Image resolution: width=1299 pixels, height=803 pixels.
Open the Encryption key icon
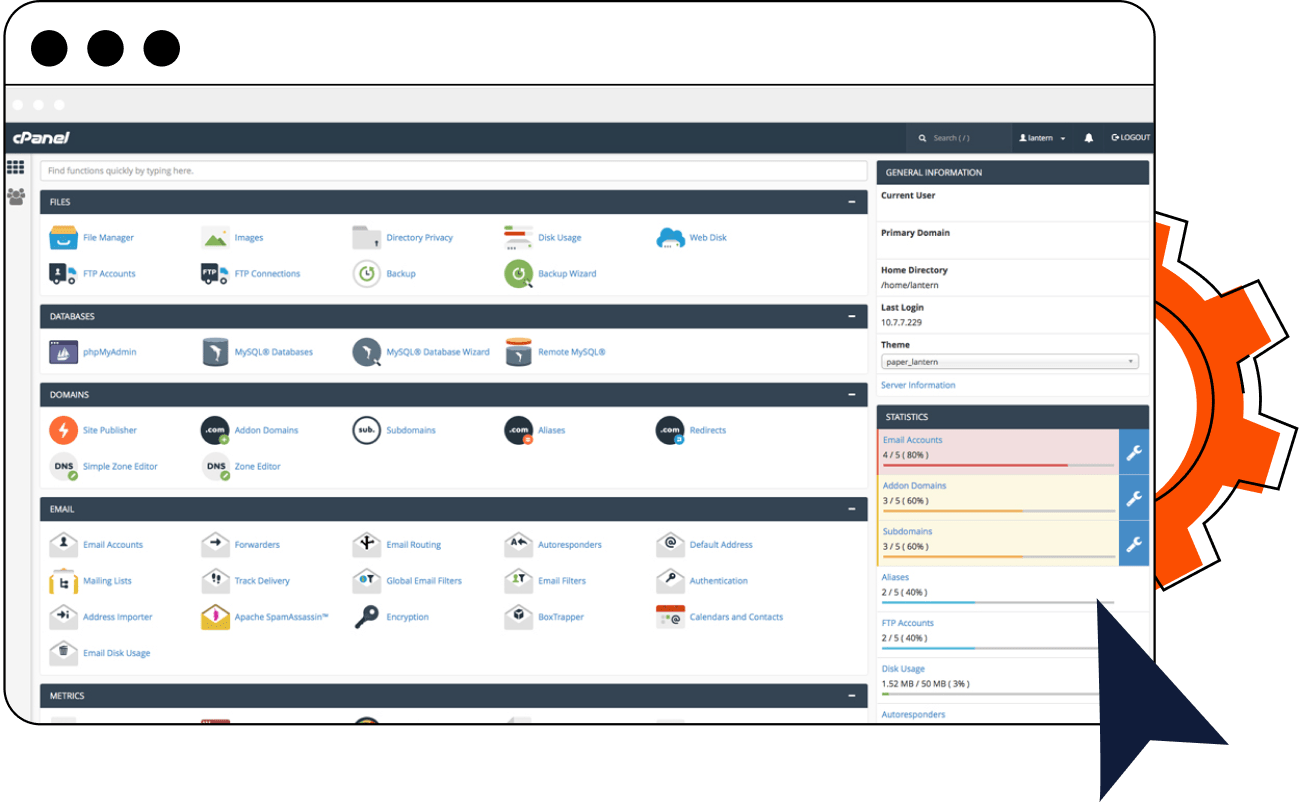click(367, 617)
